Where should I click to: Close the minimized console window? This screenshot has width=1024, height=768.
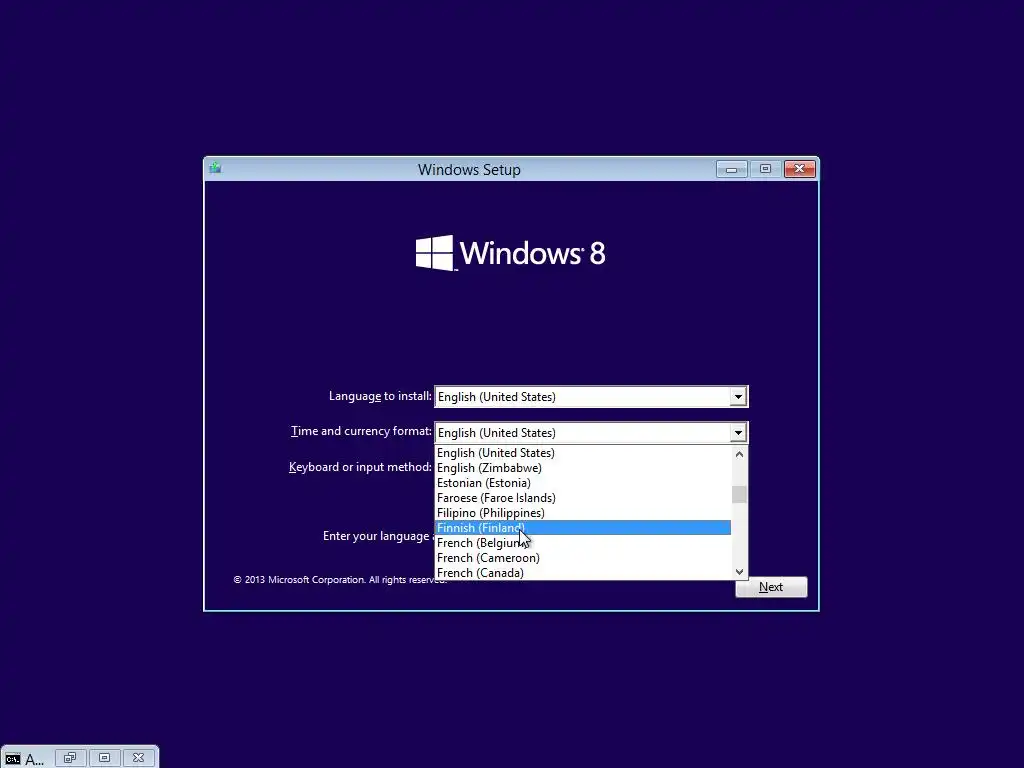[138, 758]
